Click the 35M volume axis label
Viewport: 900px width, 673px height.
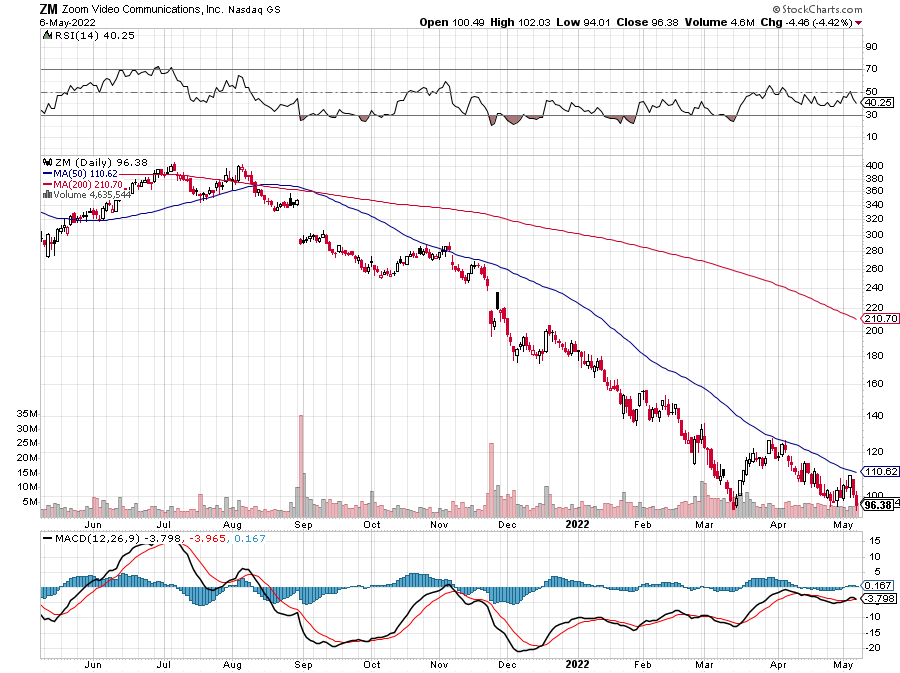coord(27,414)
